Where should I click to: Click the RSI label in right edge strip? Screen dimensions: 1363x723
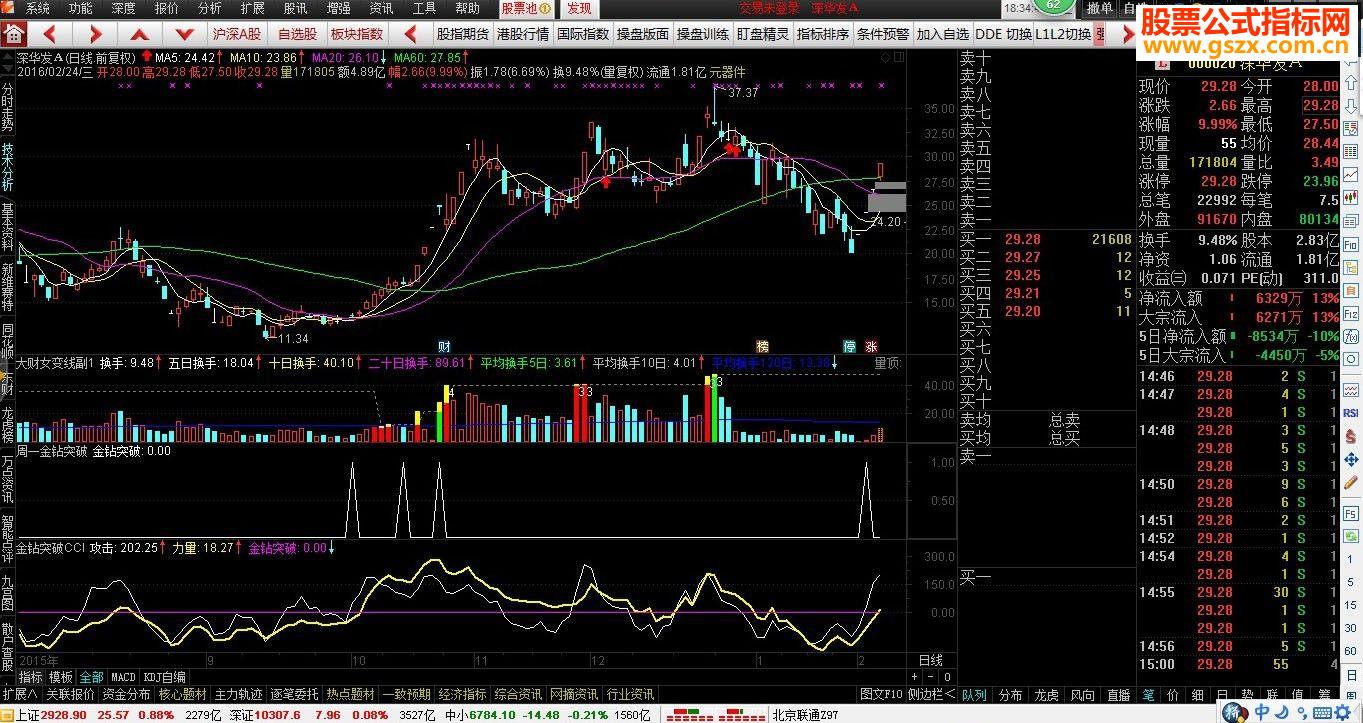(x=1351, y=413)
